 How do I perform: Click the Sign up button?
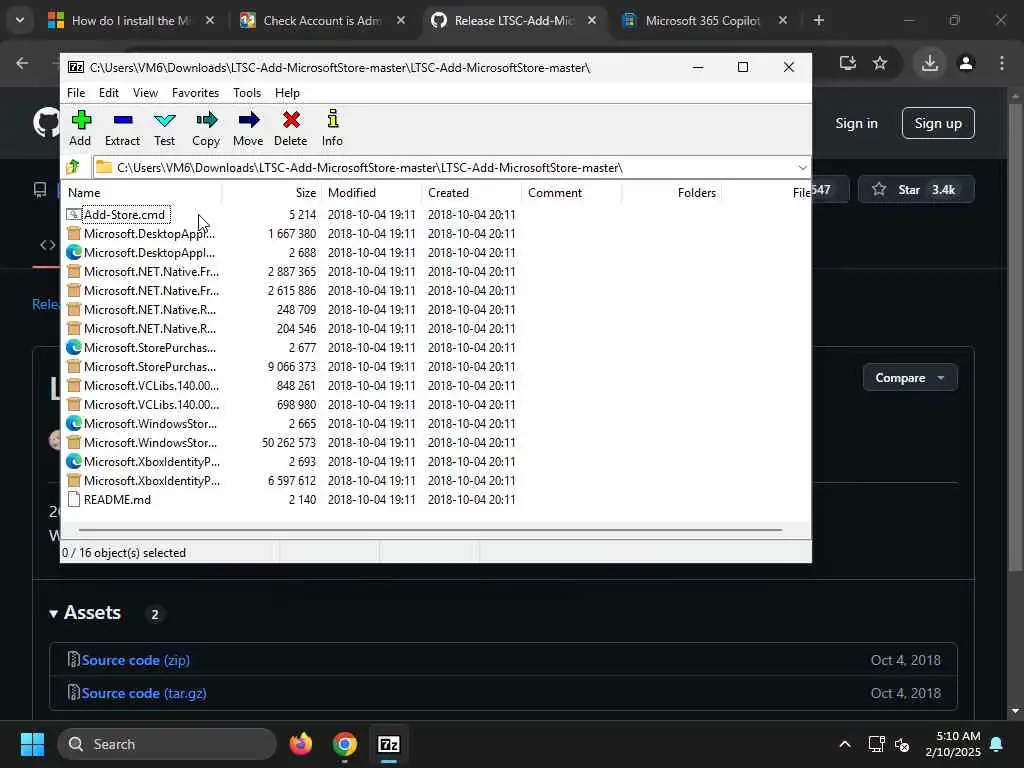[938, 123]
